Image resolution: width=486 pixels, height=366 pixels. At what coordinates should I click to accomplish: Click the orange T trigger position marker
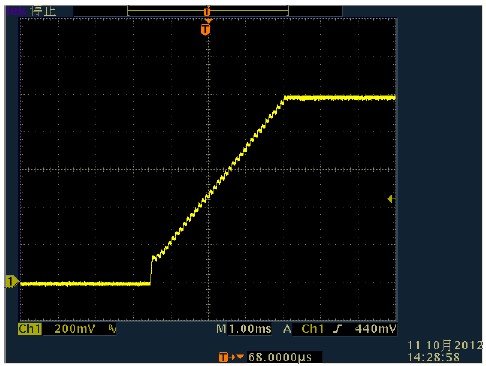tap(206, 29)
